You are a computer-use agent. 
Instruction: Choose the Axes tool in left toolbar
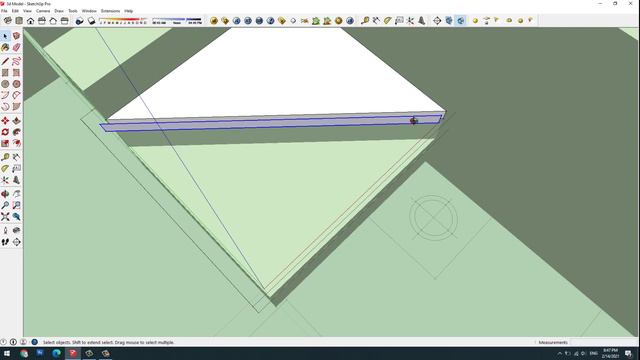(x=5, y=180)
